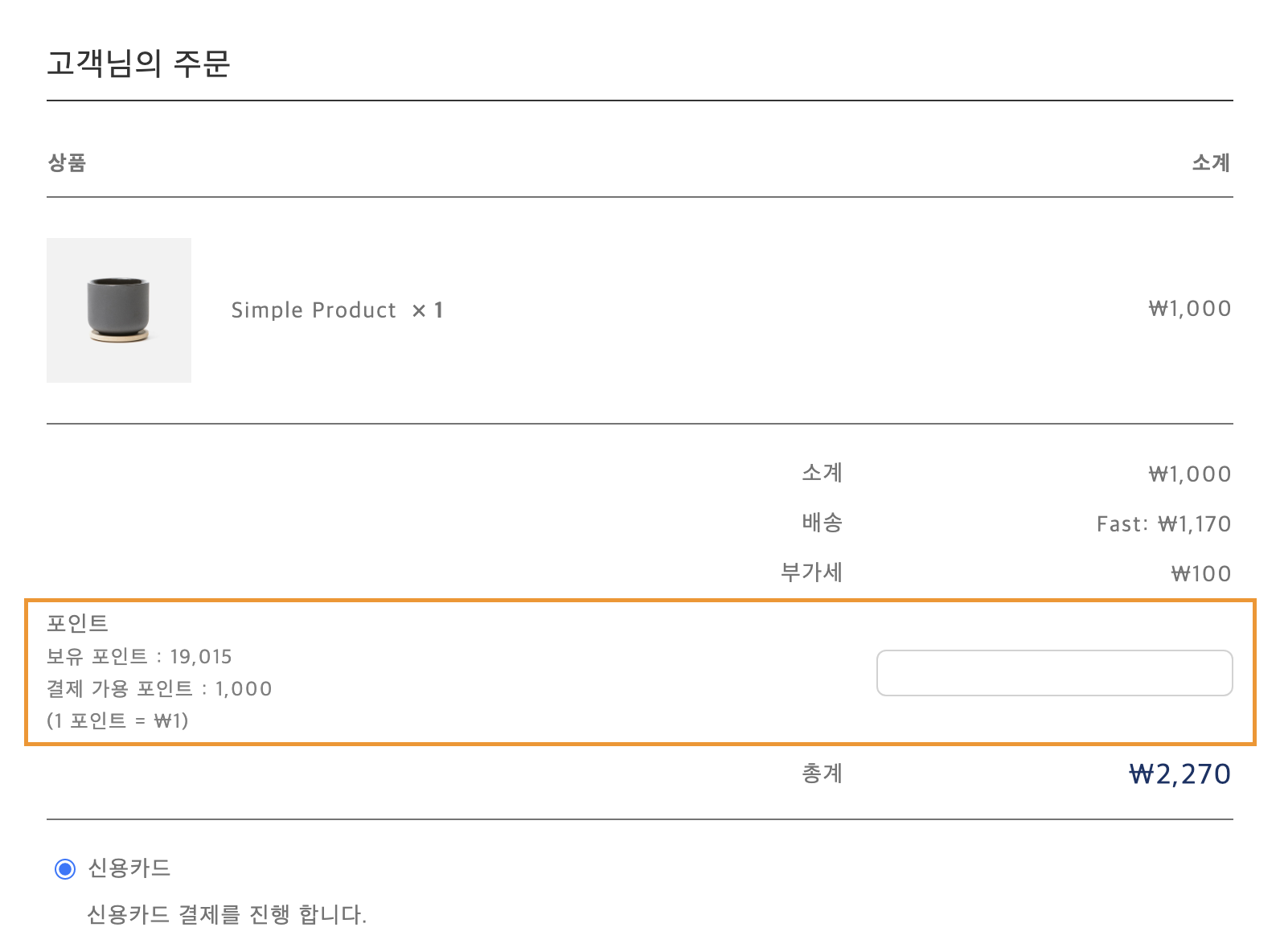Click the 총계 row label
Screen dimensions: 1280x952
tap(822, 774)
